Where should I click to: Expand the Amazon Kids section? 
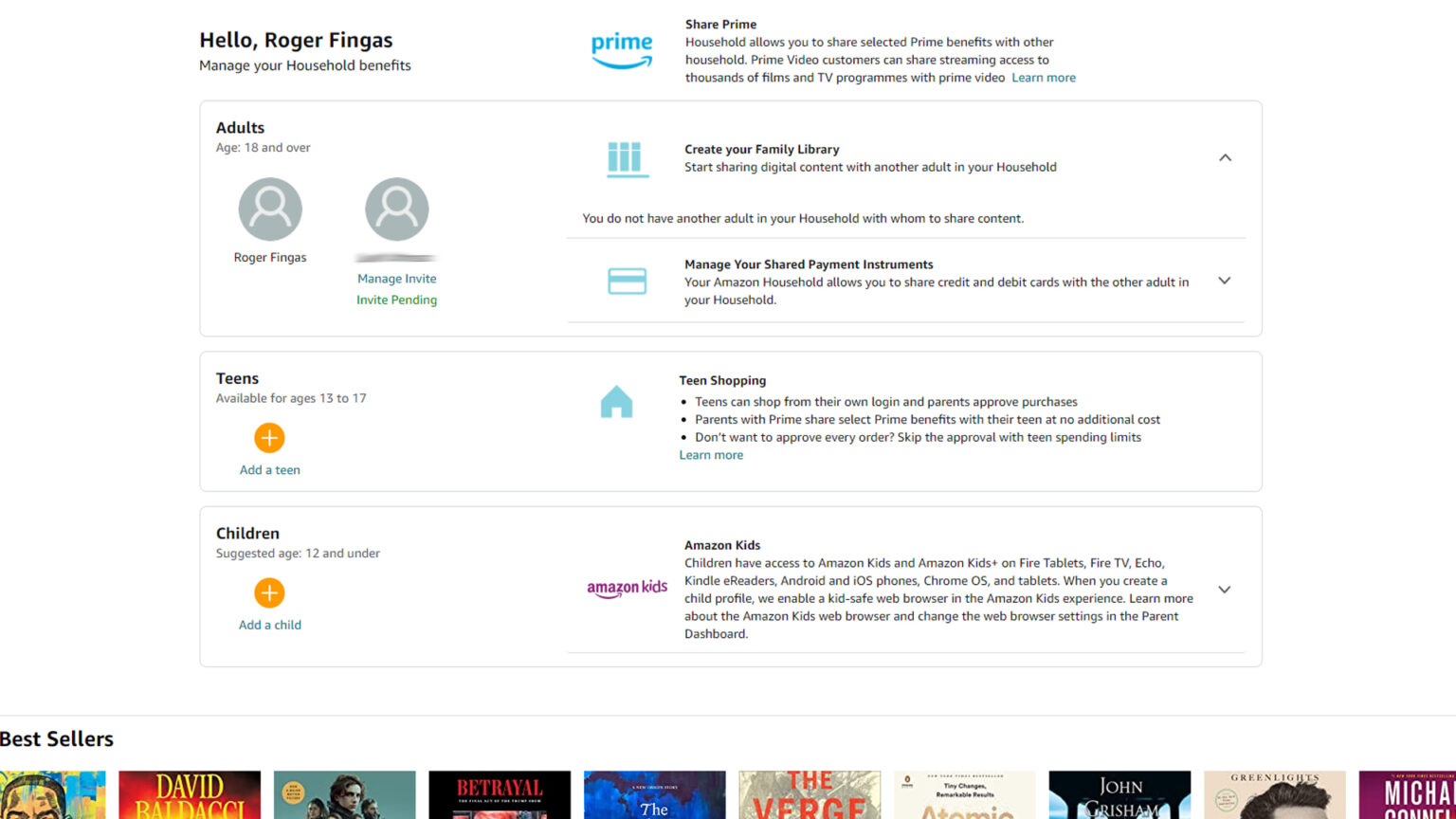tap(1225, 589)
